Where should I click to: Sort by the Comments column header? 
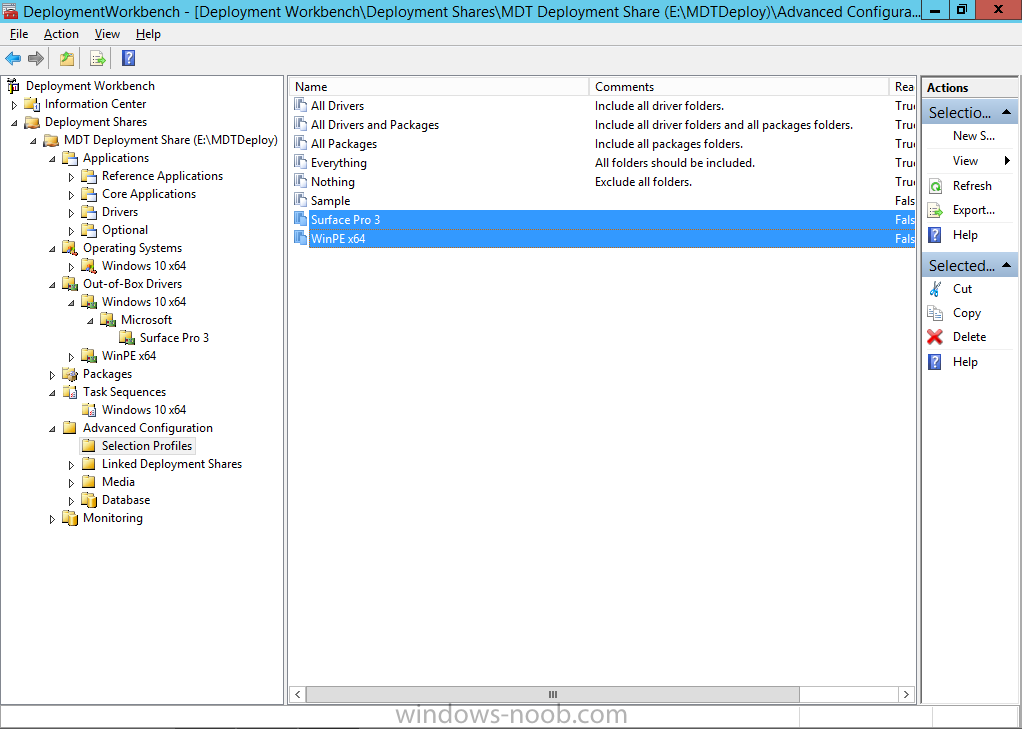(x=739, y=87)
